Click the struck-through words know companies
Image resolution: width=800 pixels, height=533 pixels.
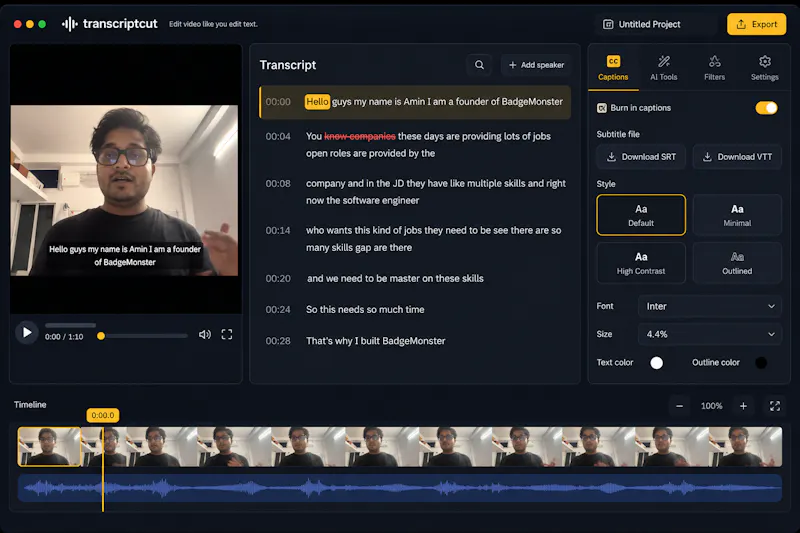click(360, 136)
